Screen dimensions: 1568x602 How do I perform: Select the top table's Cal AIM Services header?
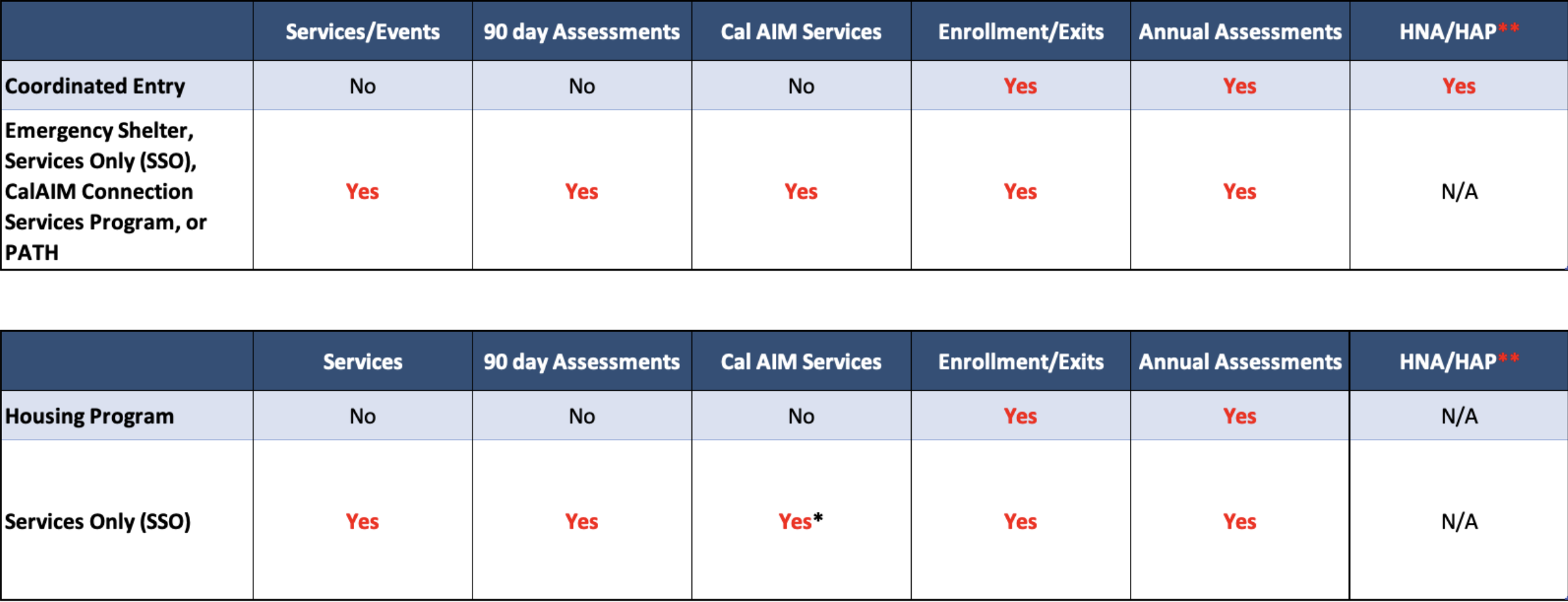[801, 32]
